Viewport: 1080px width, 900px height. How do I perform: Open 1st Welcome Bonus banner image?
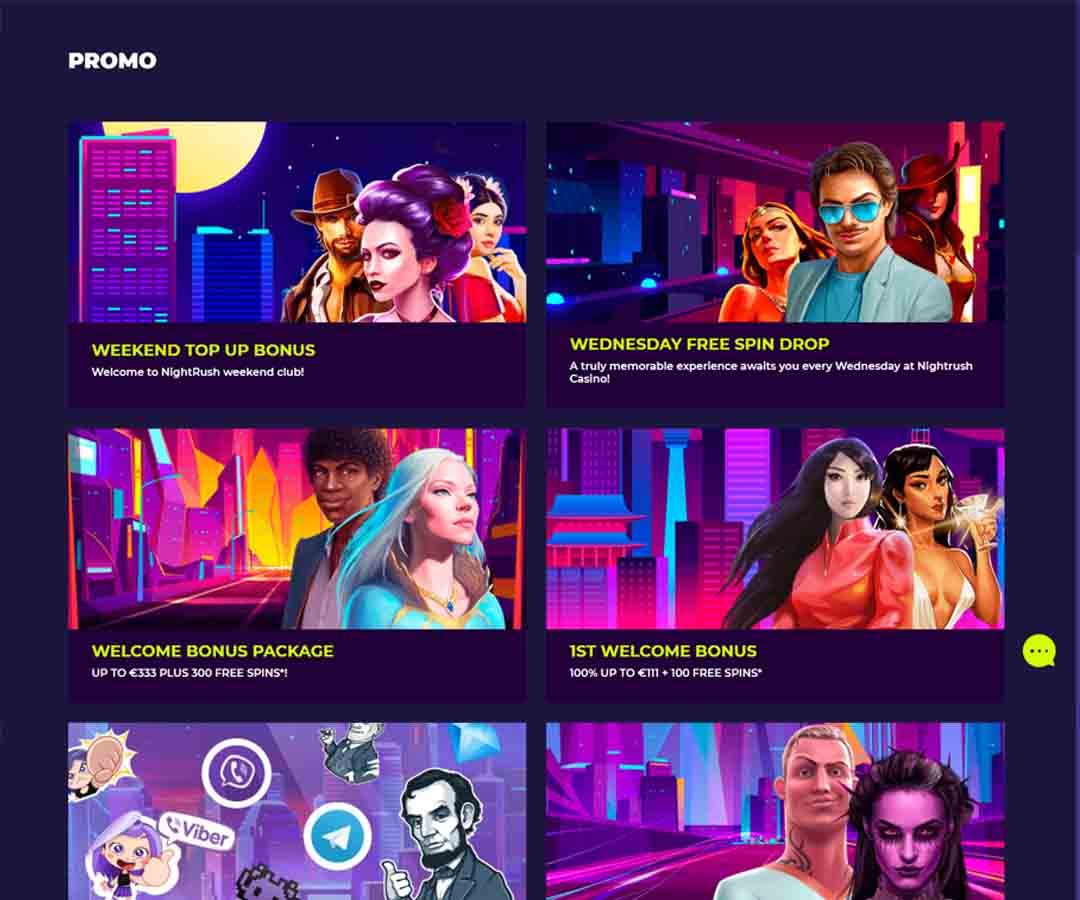pos(775,528)
